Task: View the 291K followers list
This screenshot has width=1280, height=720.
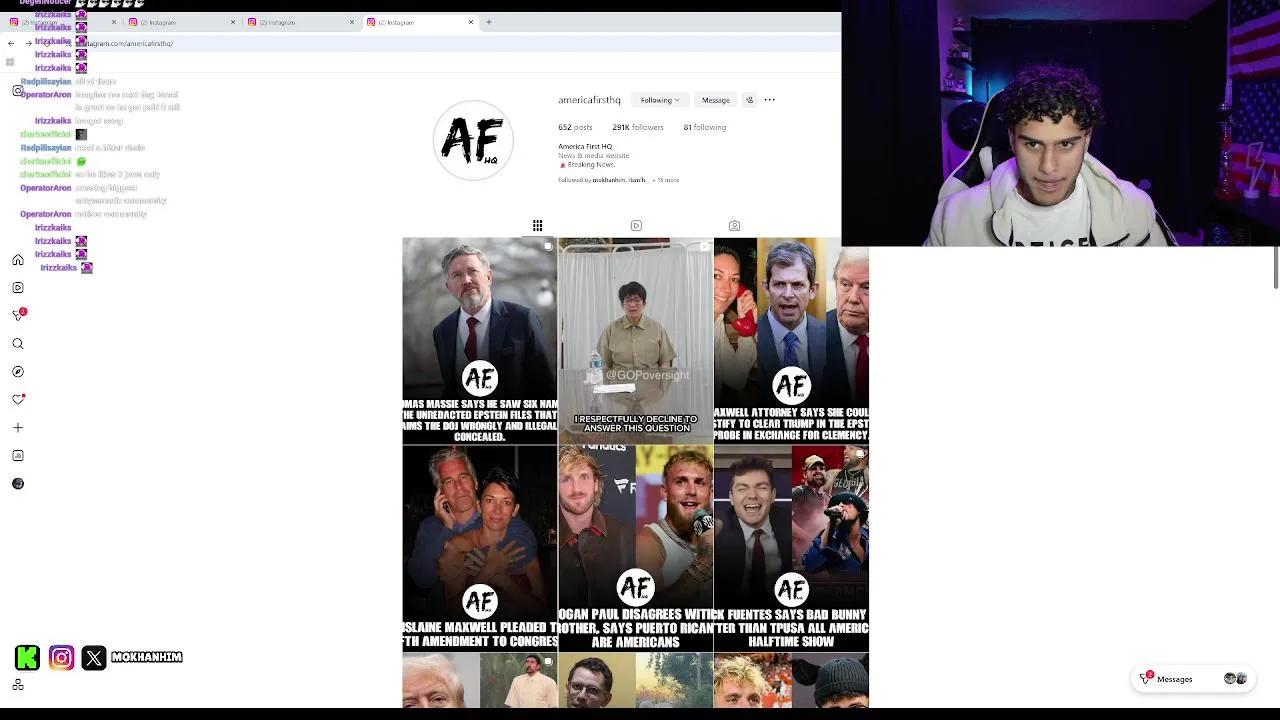Action: (638, 127)
